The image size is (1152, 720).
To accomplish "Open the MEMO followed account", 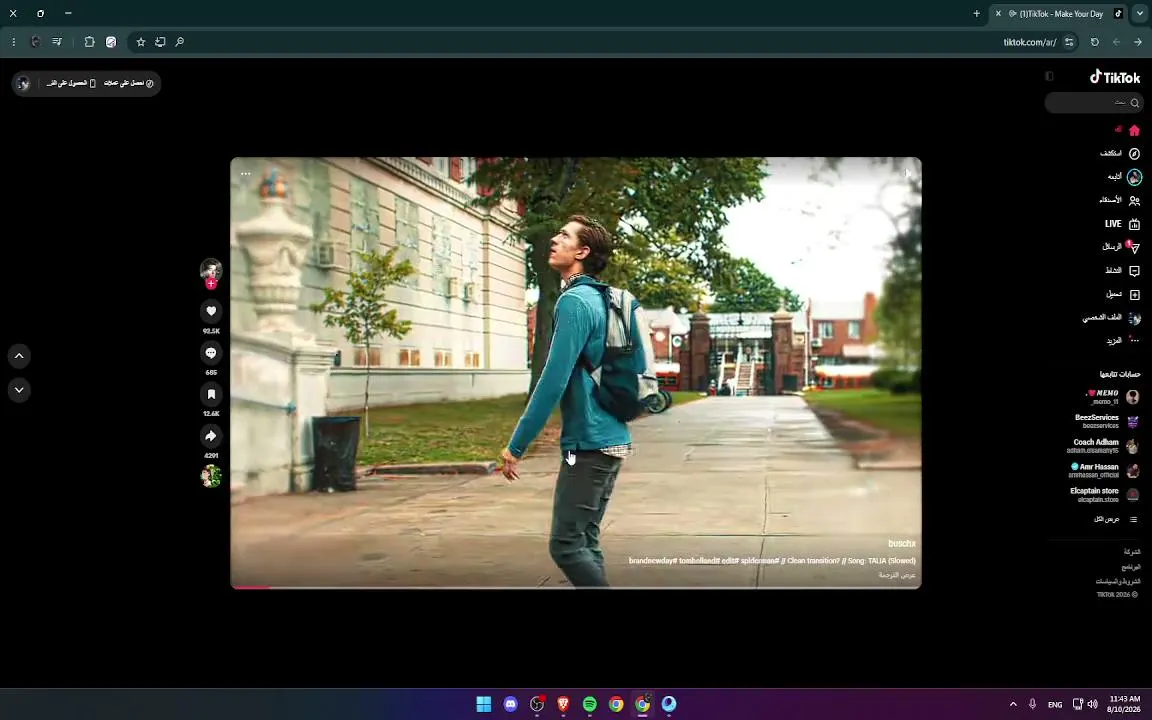I will (1112, 397).
